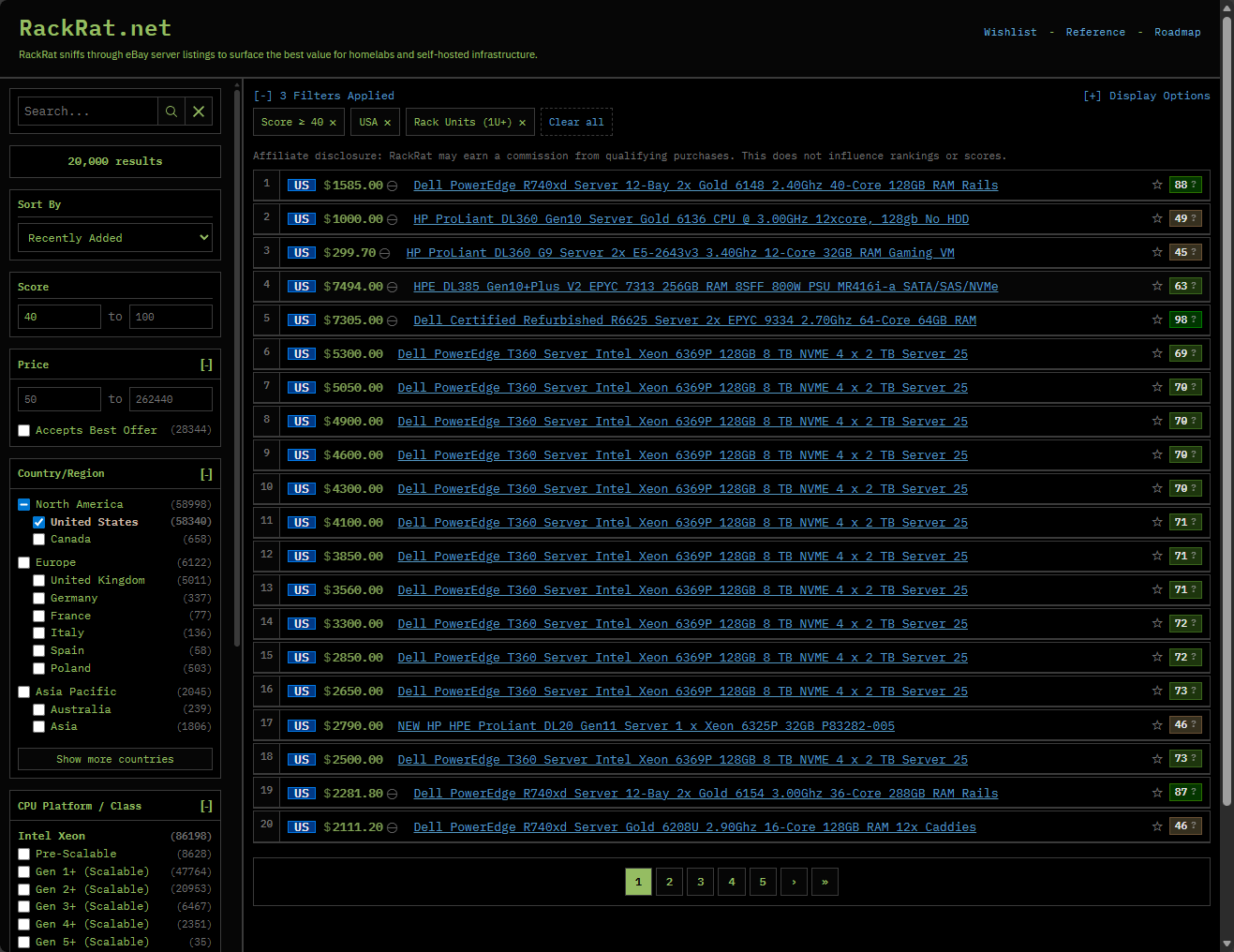Collapse the CPU Platform / Class section

206,807
